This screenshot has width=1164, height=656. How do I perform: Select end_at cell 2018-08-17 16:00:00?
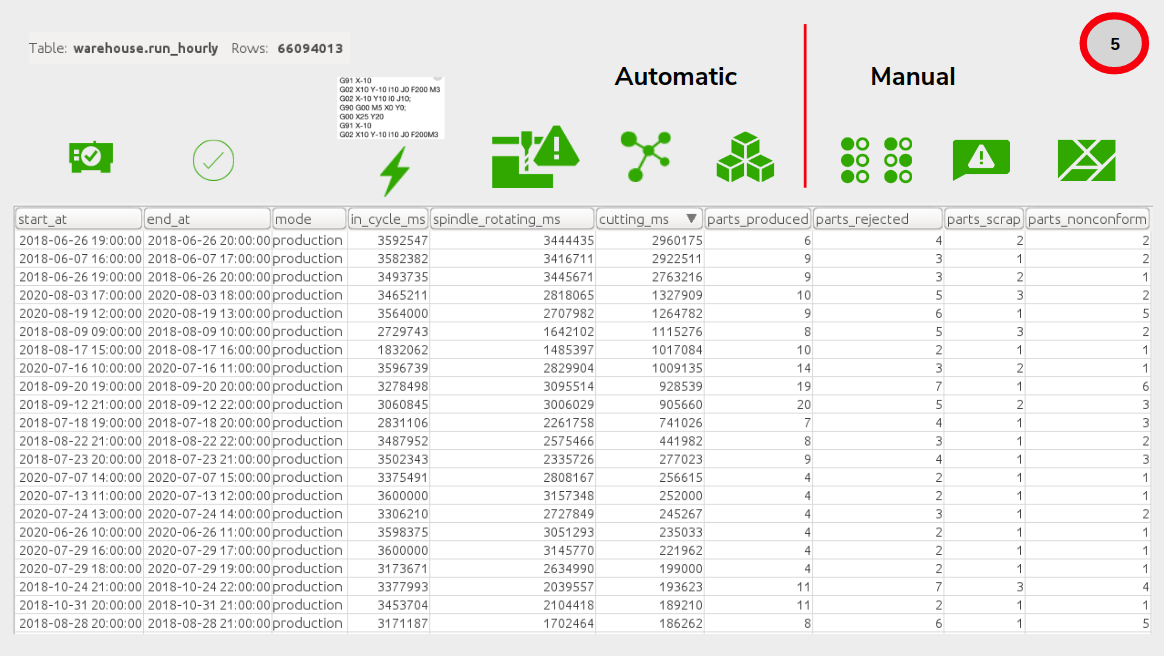point(208,350)
